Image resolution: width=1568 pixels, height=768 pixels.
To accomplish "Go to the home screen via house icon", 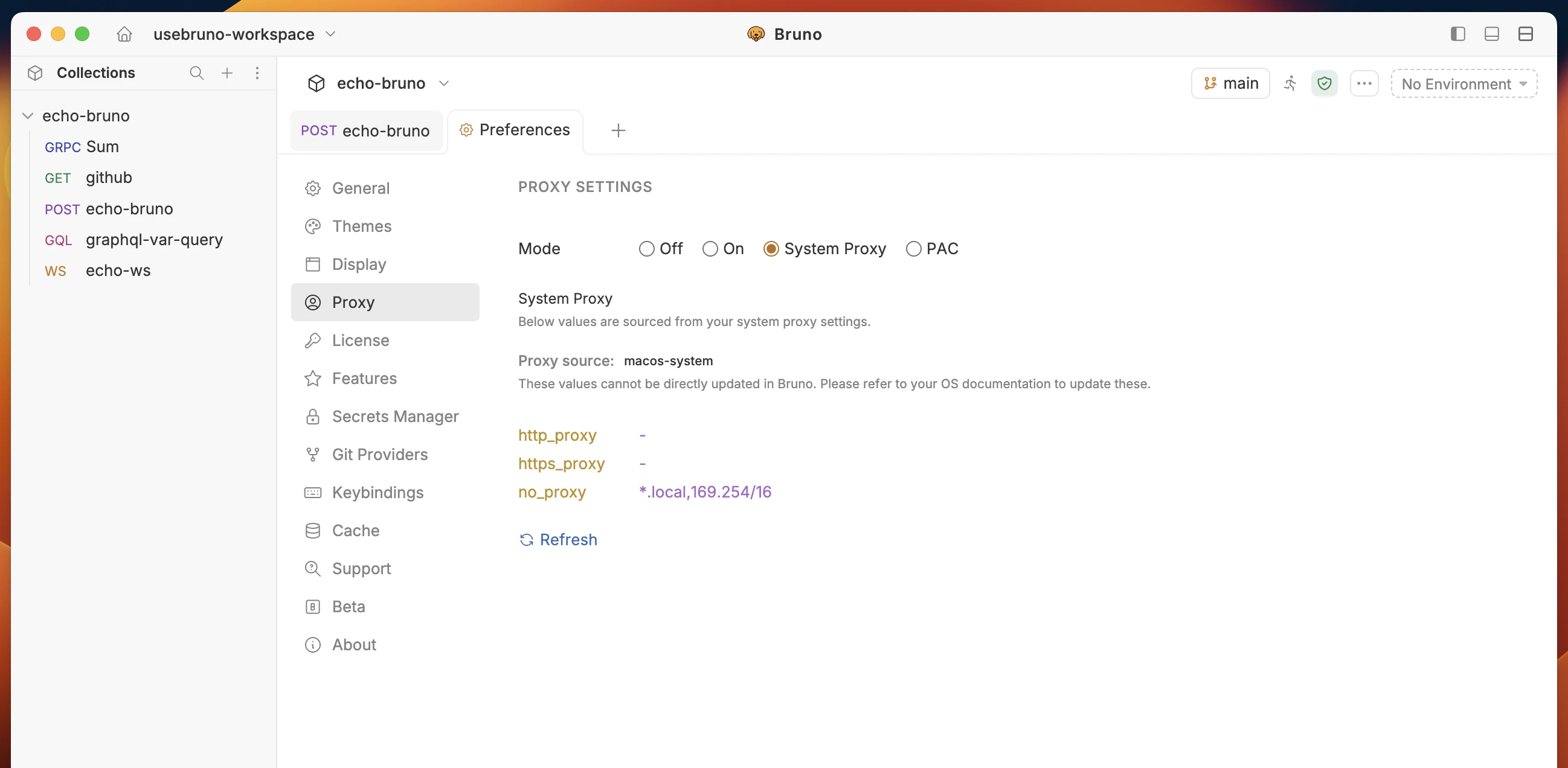I will (x=124, y=34).
